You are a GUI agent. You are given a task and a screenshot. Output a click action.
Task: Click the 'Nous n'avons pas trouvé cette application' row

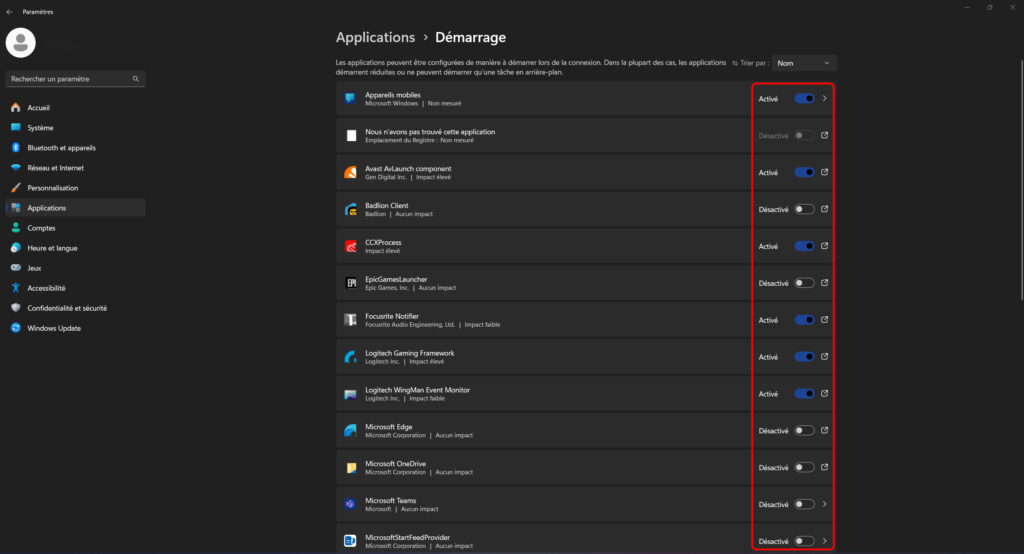click(586, 135)
